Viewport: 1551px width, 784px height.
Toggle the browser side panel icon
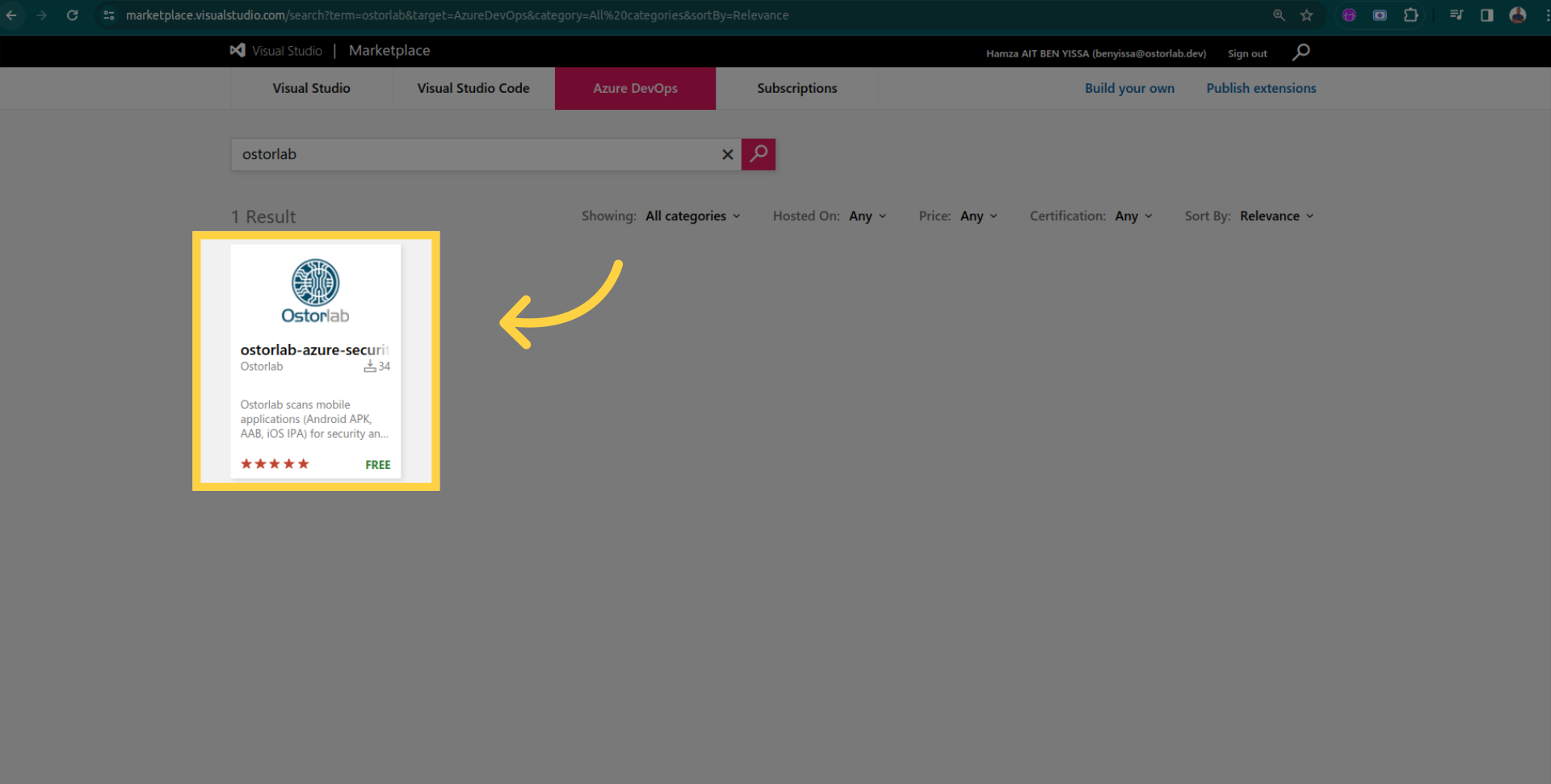tap(1486, 15)
